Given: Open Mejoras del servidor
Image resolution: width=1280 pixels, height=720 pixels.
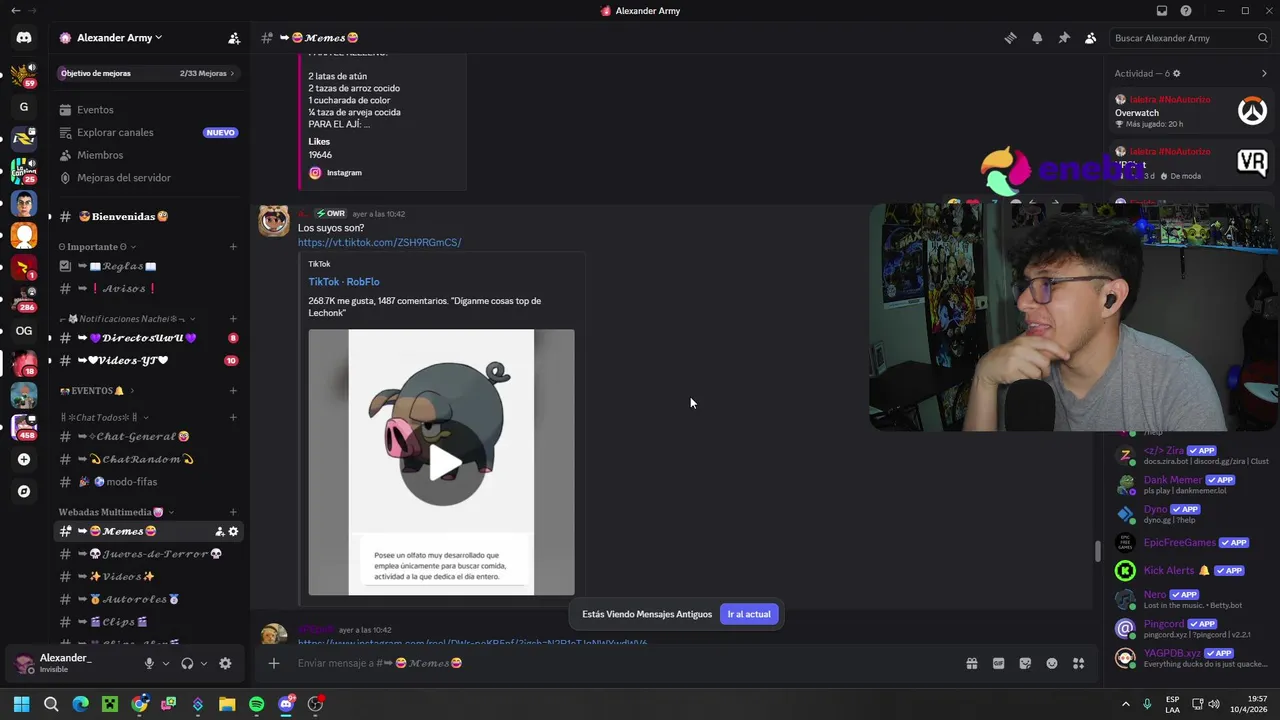Looking at the screenshot, I should [x=149, y=178].
